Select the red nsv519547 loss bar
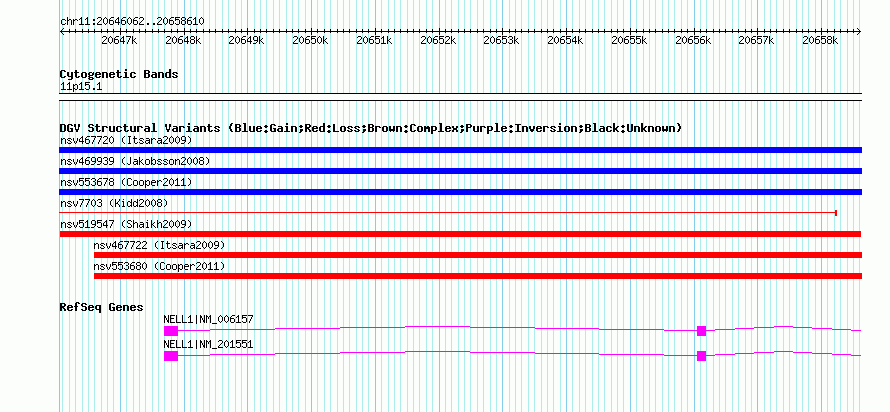 (x=460, y=234)
